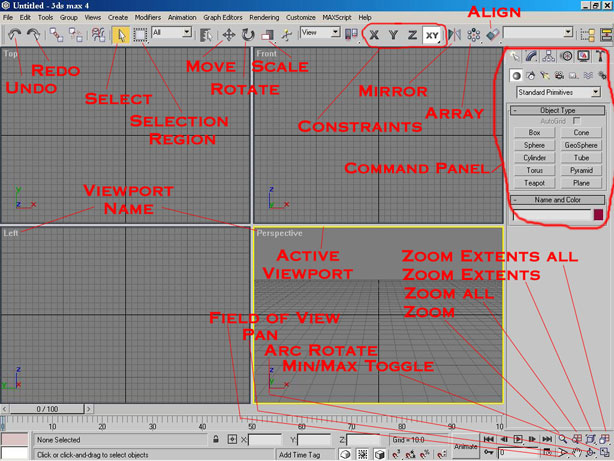Screen dimensions: 614x461
Task: Click the Pan hand icon
Action: point(576,453)
